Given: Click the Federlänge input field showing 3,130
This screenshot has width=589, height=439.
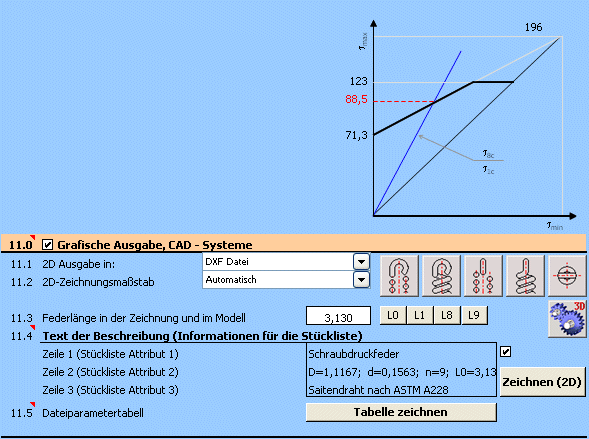Looking at the screenshot, I should 338,316.
